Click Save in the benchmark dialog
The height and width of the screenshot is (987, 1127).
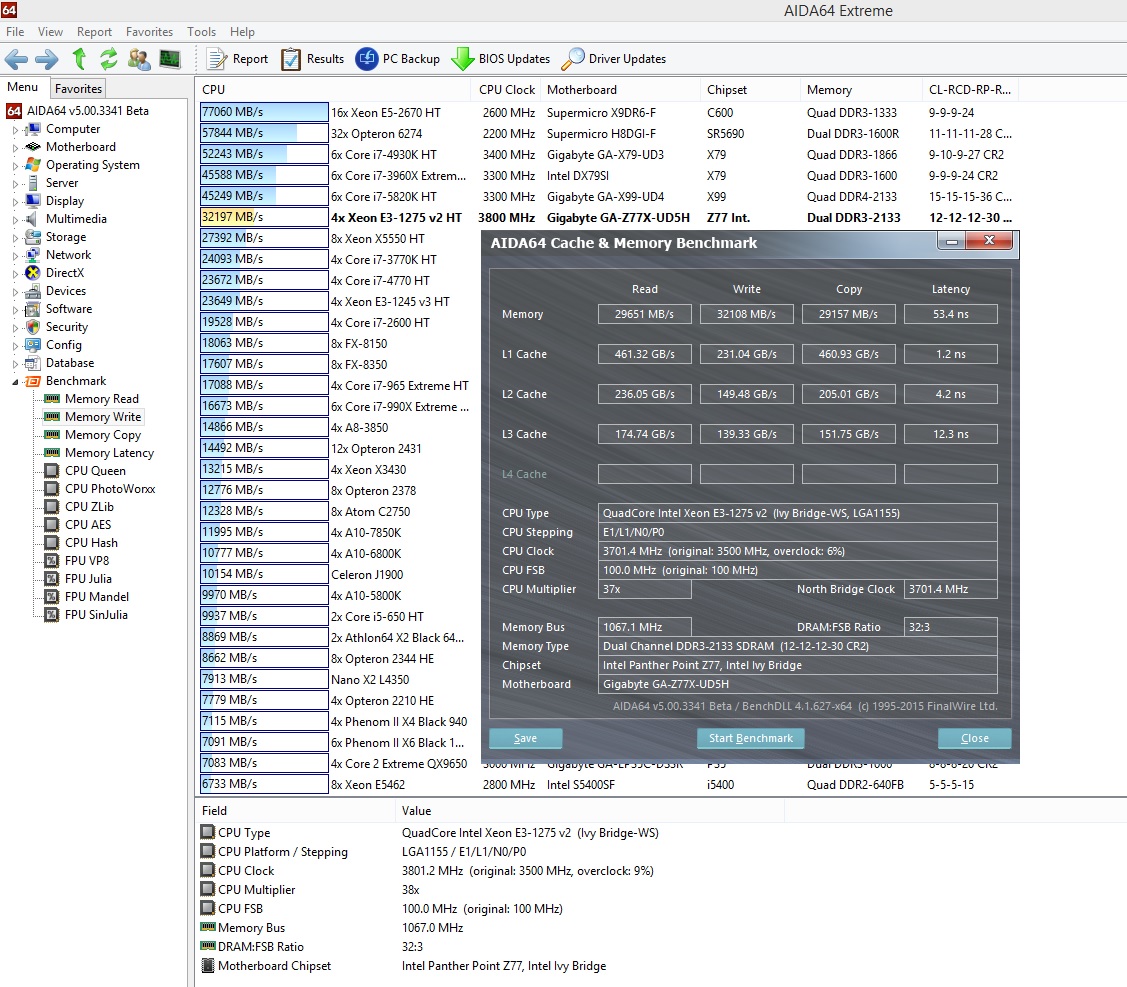525,738
